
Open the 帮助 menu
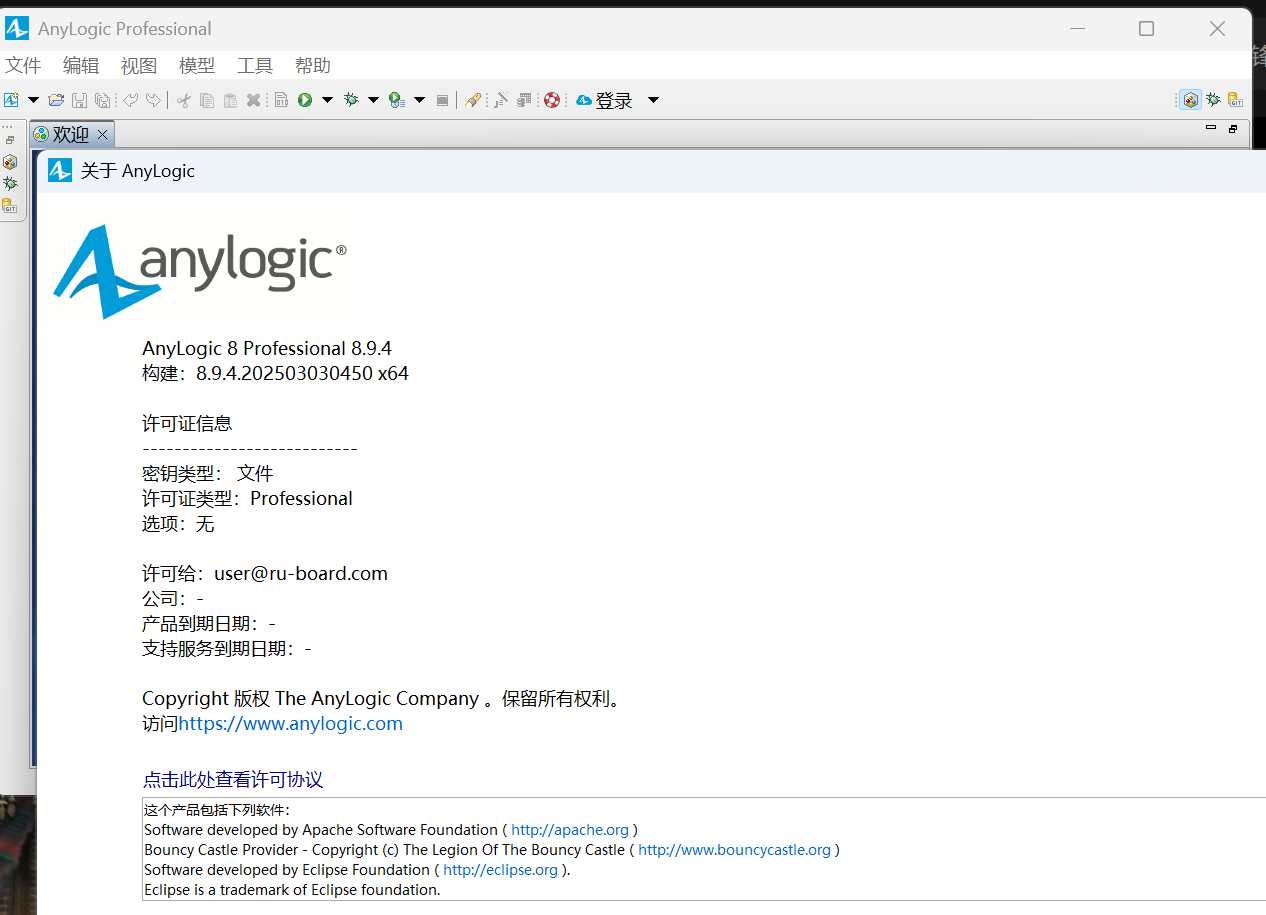tap(313, 66)
